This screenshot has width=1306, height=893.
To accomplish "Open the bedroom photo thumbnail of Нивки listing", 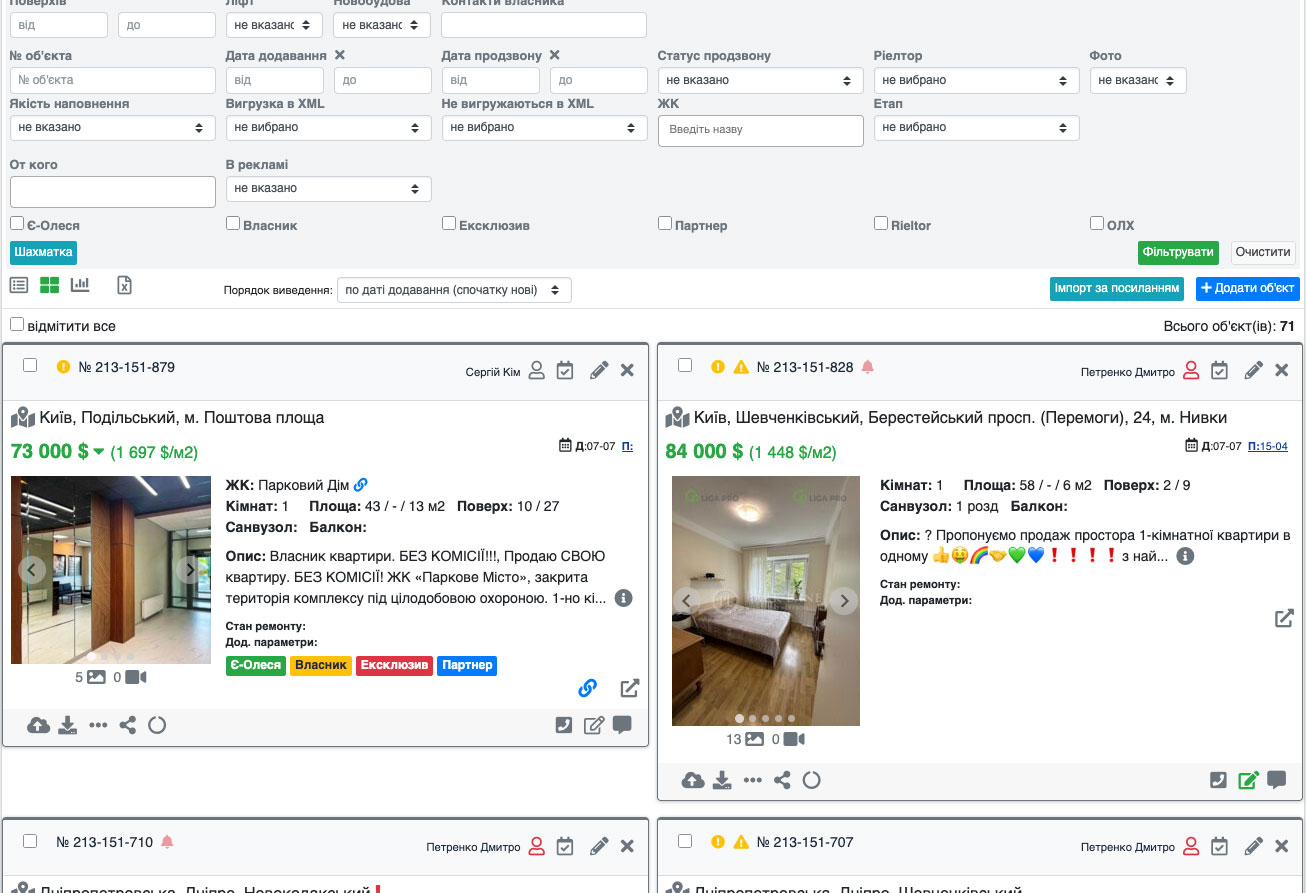I will pyautogui.click(x=766, y=600).
